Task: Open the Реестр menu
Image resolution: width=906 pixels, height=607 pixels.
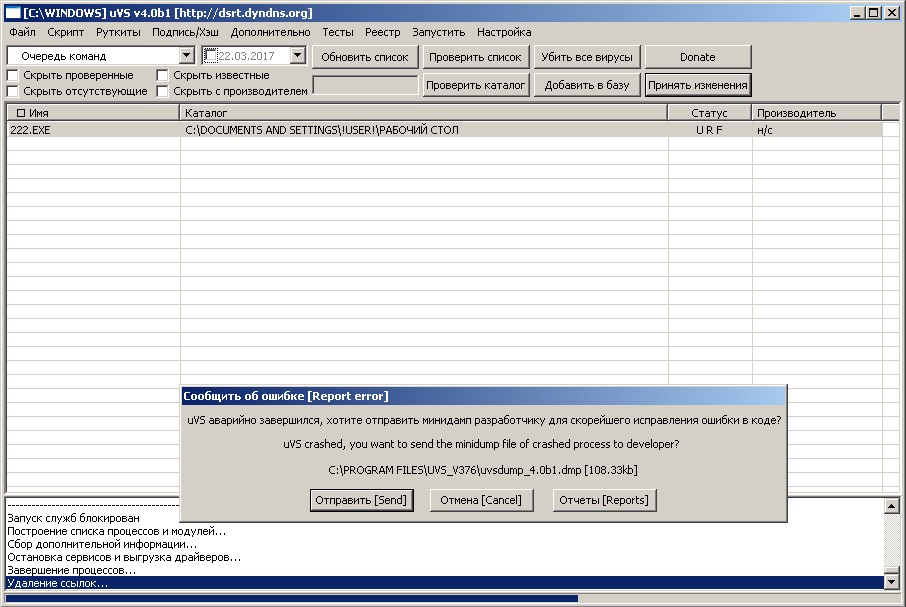Action: pyautogui.click(x=383, y=32)
